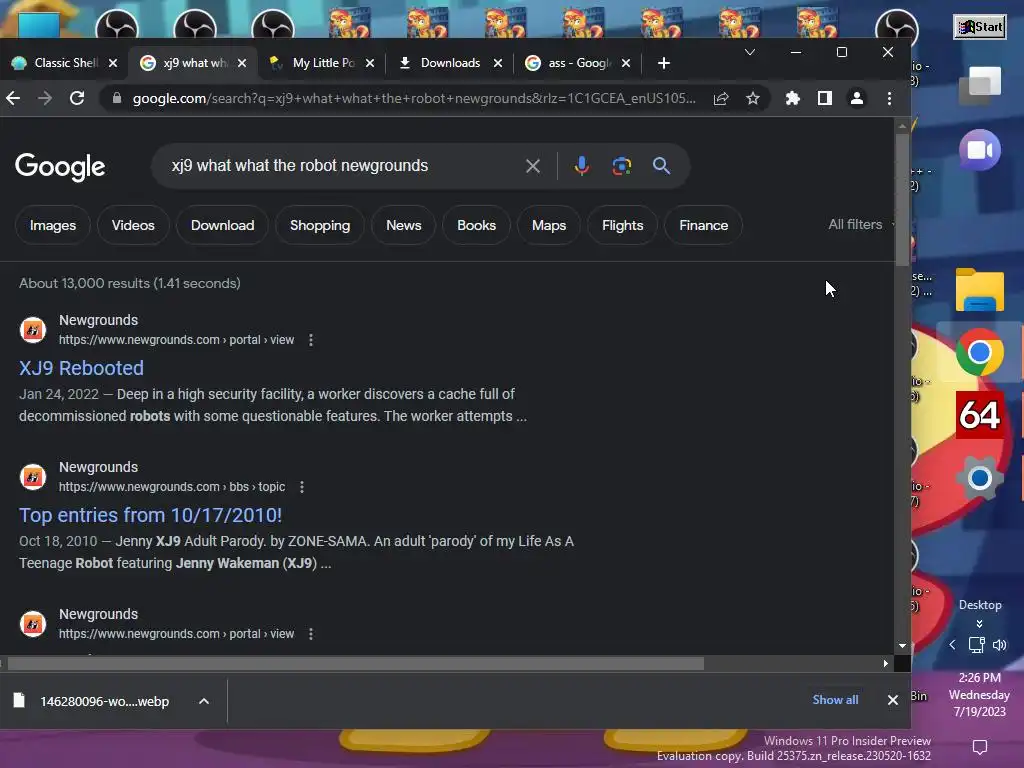
Task: Close the My Little Pony tab
Action: tap(370, 63)
